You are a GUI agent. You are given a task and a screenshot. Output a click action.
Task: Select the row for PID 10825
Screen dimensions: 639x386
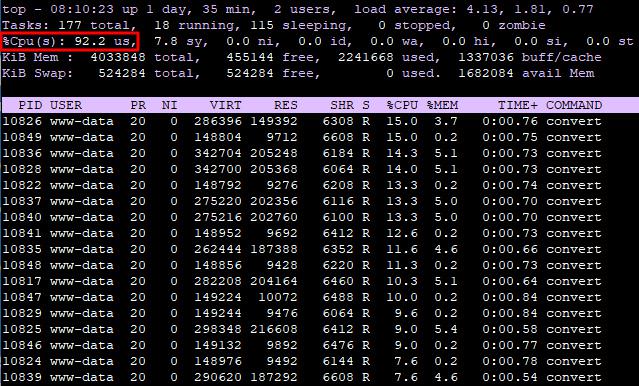click(x=302, y=329)
